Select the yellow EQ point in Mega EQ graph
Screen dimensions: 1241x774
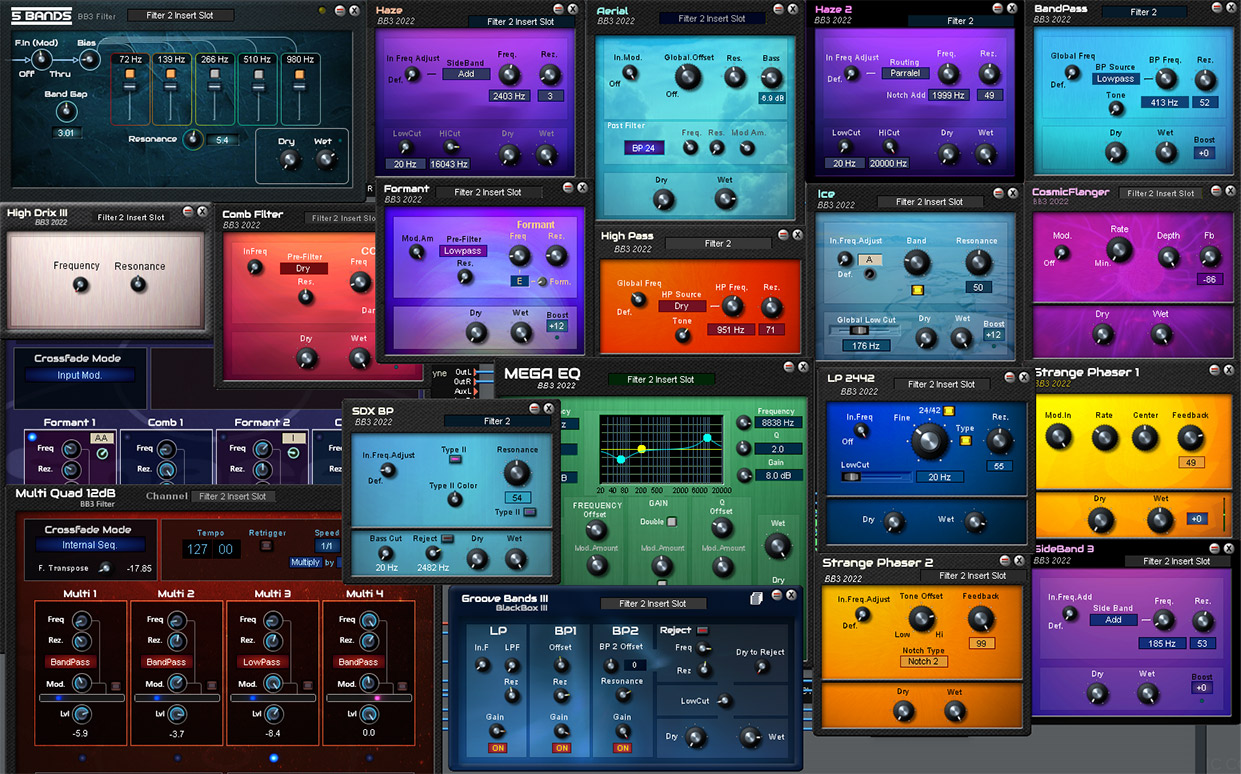(642, 450)
